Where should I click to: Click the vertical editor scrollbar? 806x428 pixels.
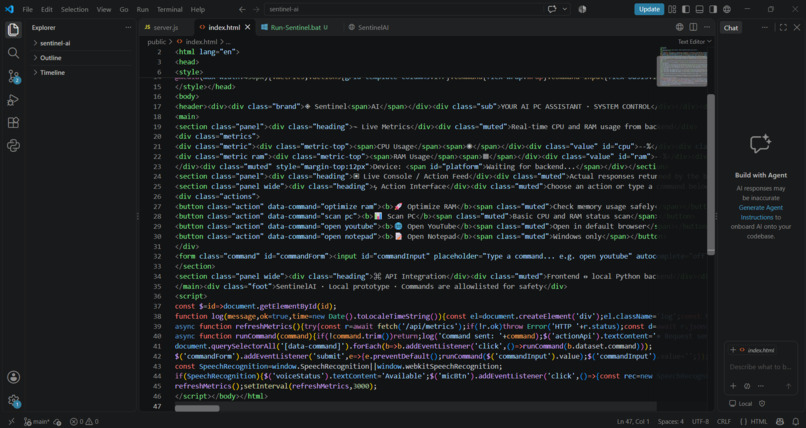(x=711, y=174)
